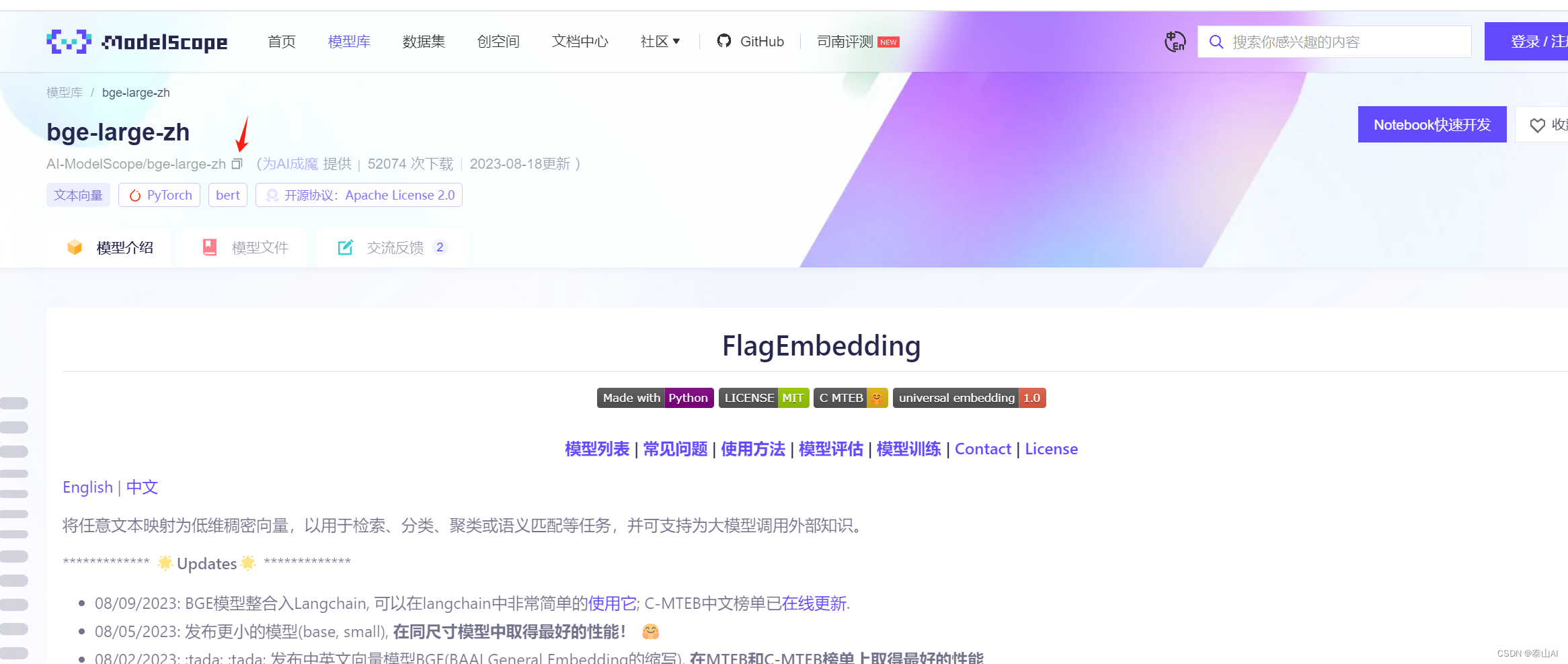Image resolution: width=1568 pixels, height=664 pixels.
Task: Open 司南评测 in navigation
Action: pyautogui.click(x=845, y=42)
